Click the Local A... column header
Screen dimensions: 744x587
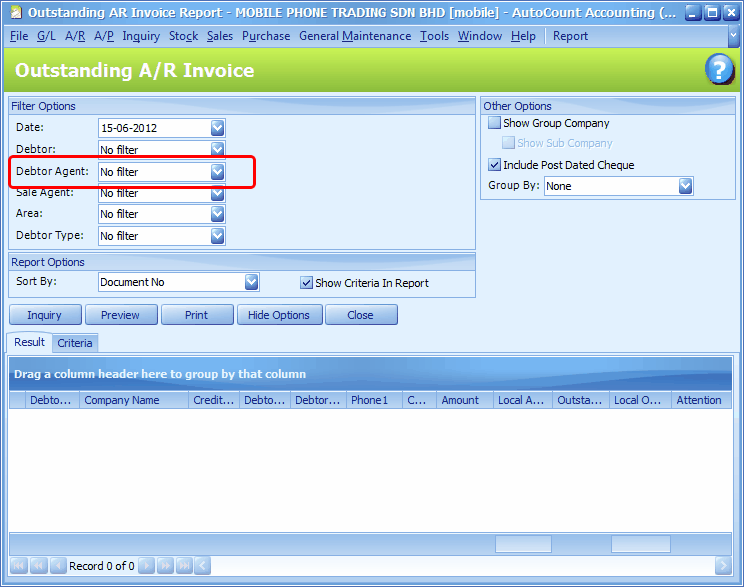pyautogui.click(x=522, y=400)
